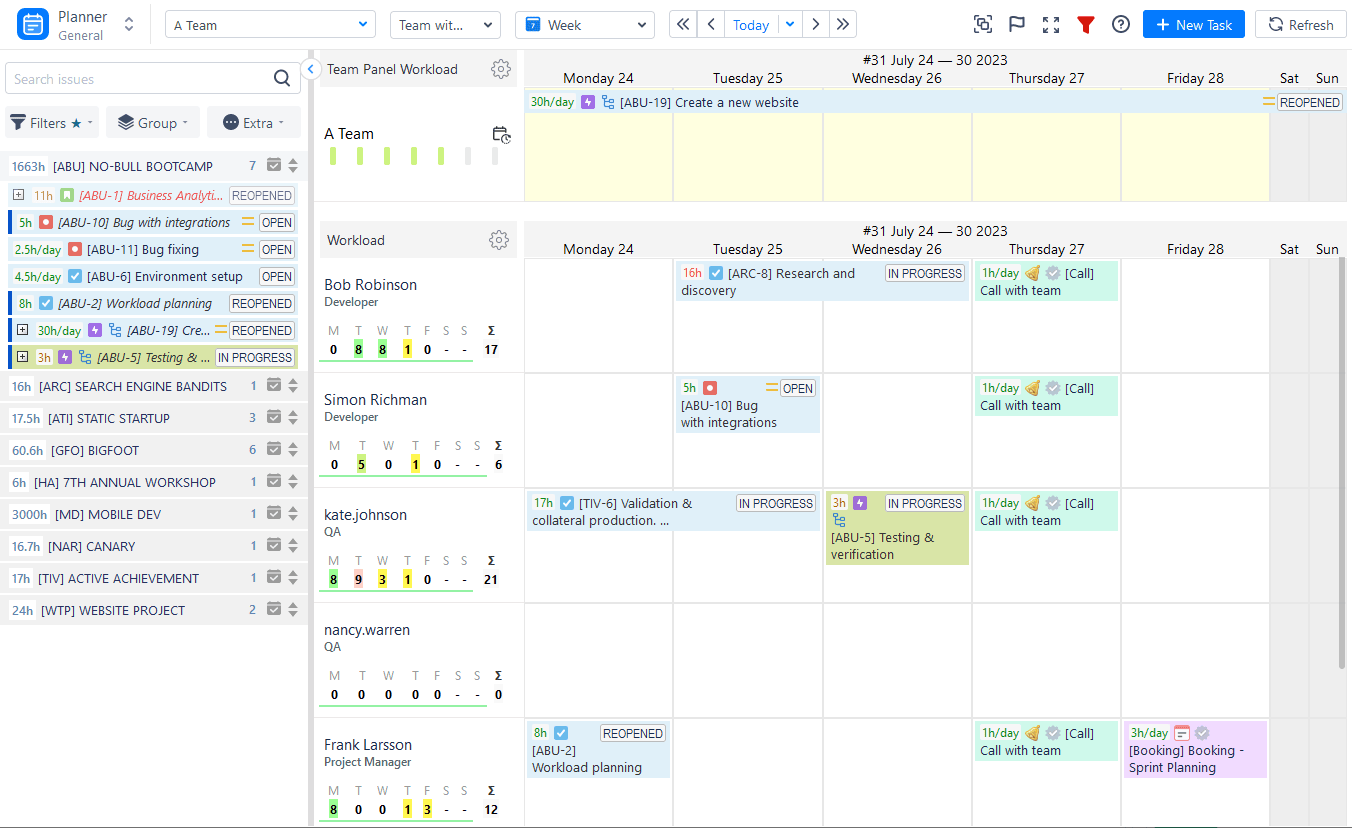Click the scheduling calendar icon next to A Team
This screenshot has height=828, width=1352.
pyautogui.click(x=501, y=134)
